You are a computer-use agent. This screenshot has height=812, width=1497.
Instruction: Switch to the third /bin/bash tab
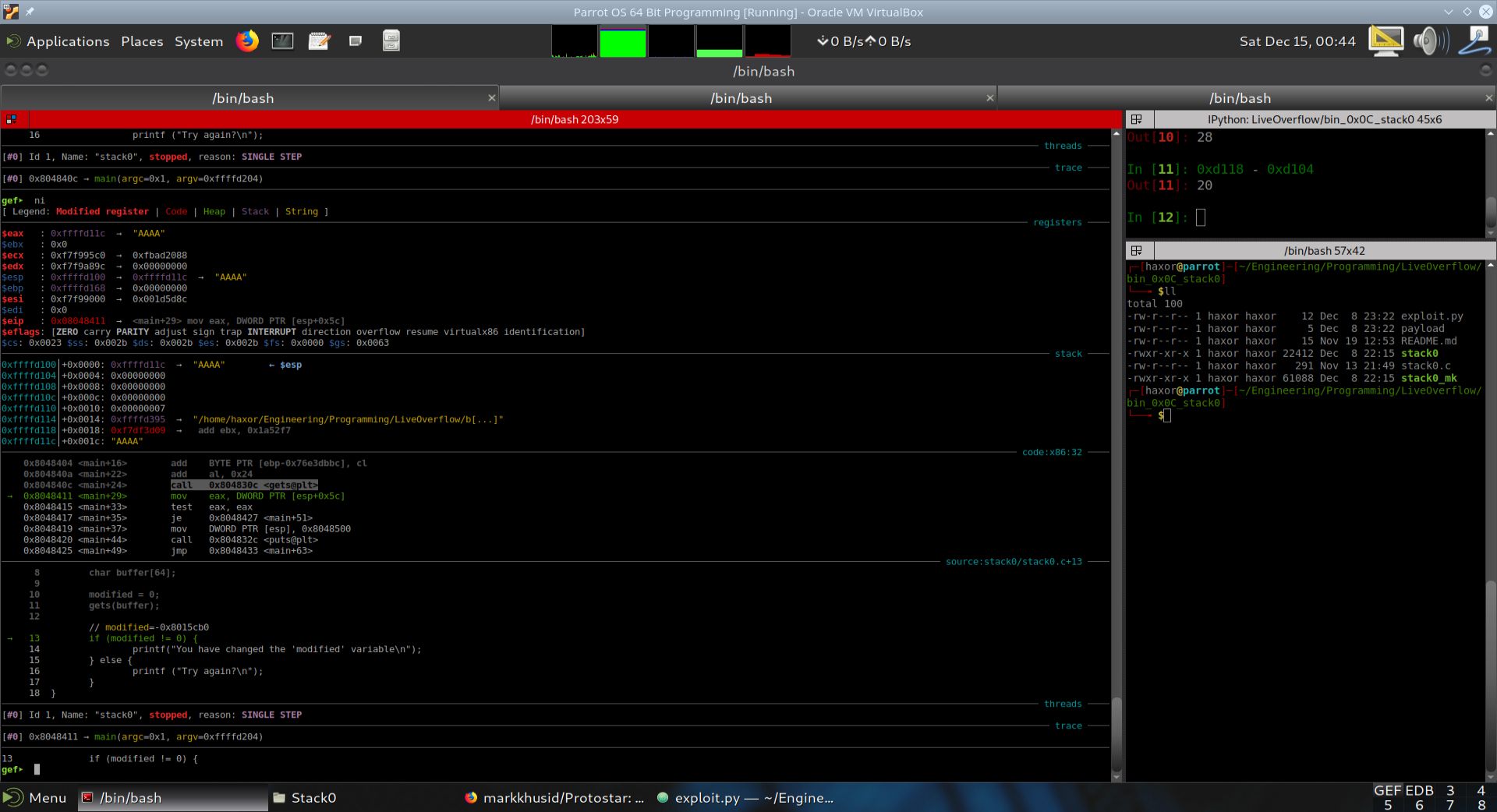pos(1240,98)
